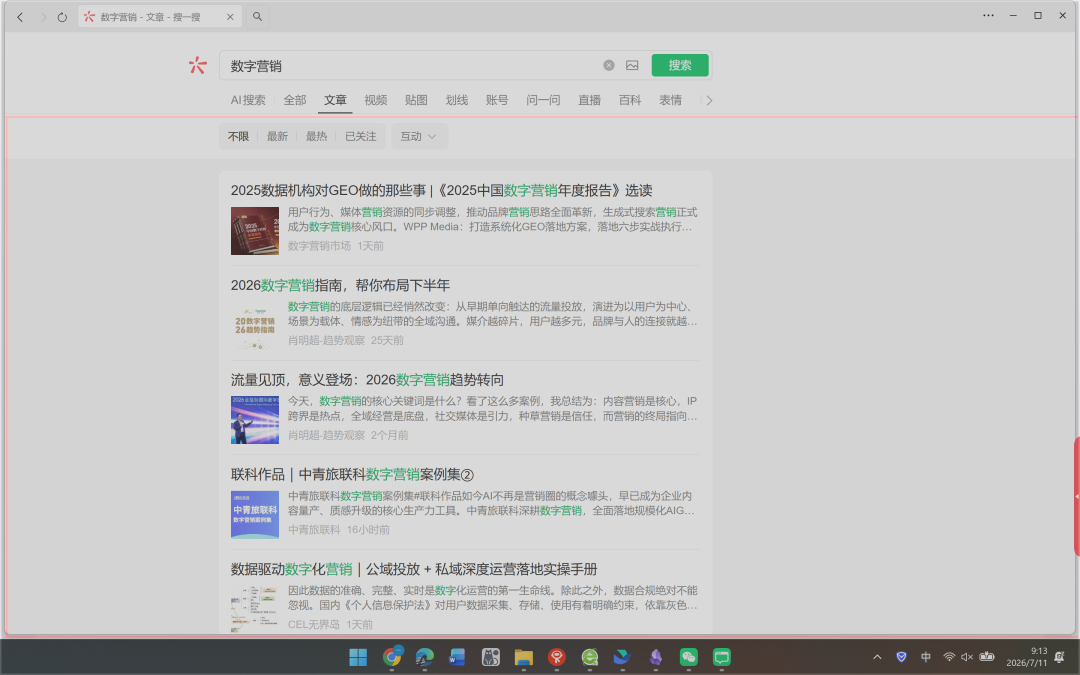Image resolution: width=1080 pixels, height=675 pixels.
Task: Open article 流量见顶，意义登场
Action: pos(367,380)
